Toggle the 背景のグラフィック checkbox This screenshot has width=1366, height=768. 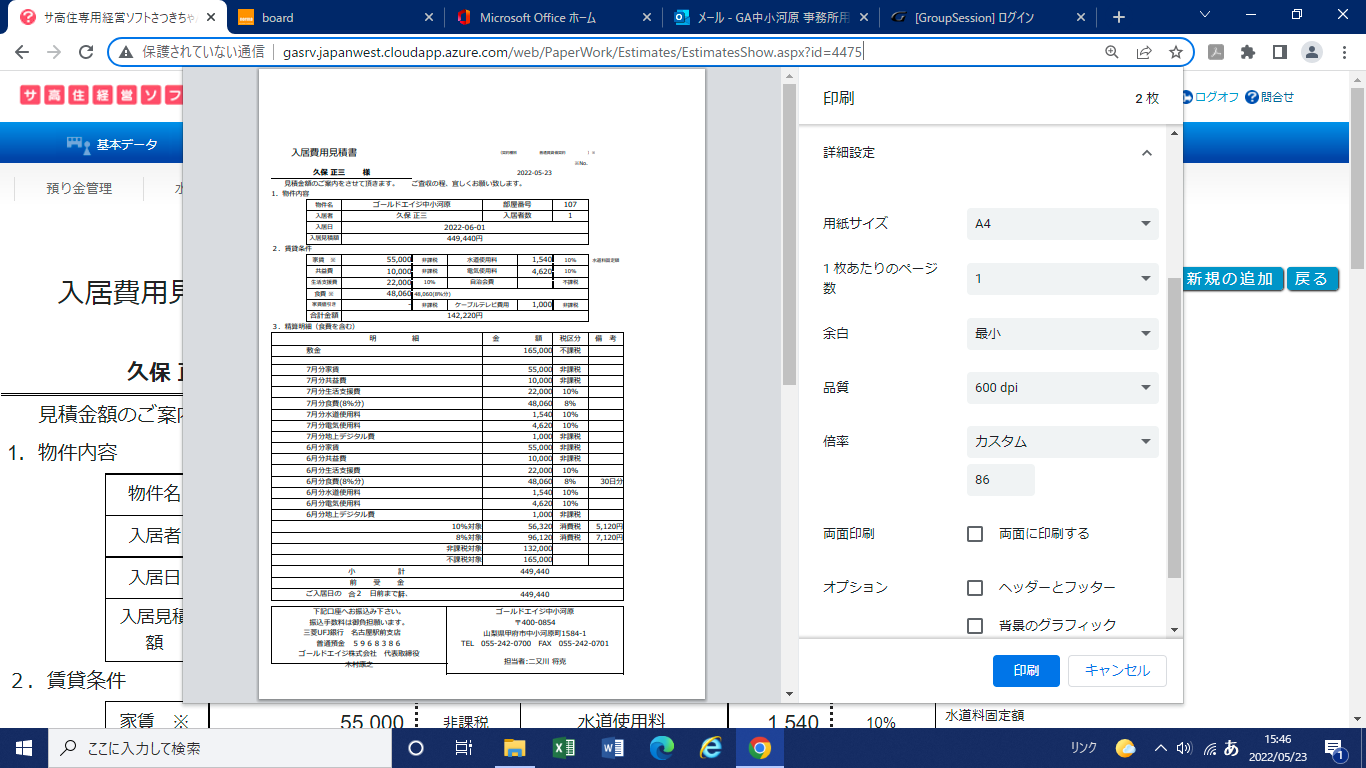click(x=975, y=626)
